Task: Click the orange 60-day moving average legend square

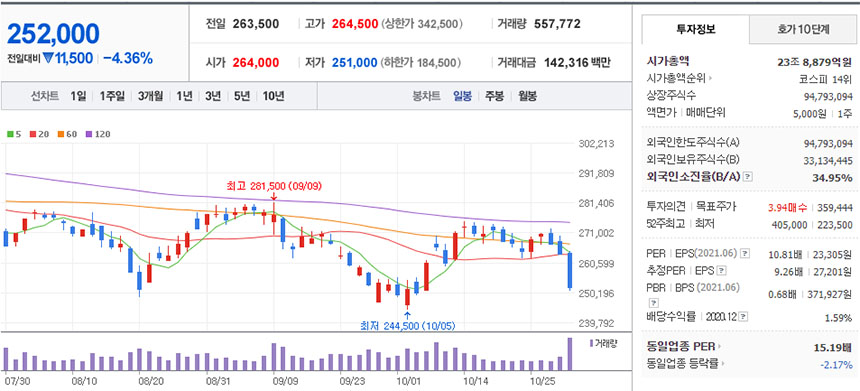Action: (x=60, y=134)
